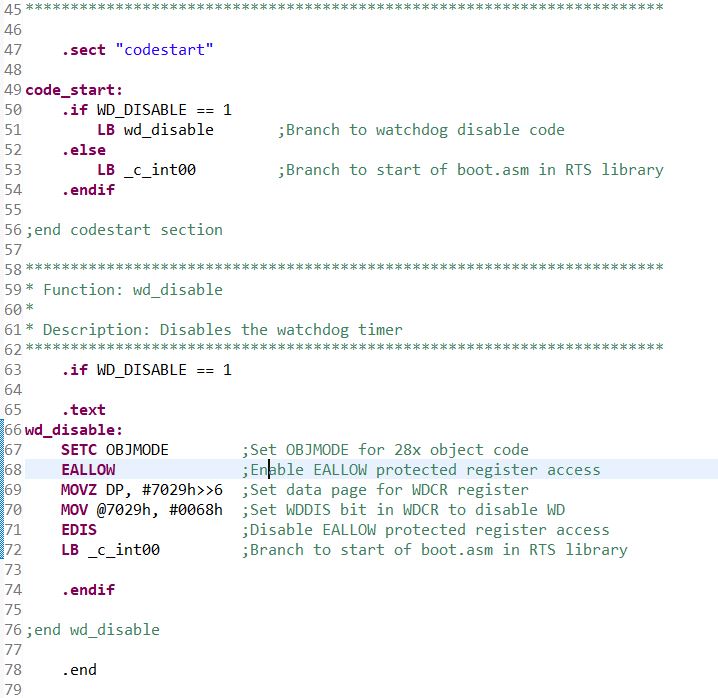The height and width of the screenshot is (698, 718).
Task: Click 'Function: wd_disable' comment line
Action: [x=124, y=289]
